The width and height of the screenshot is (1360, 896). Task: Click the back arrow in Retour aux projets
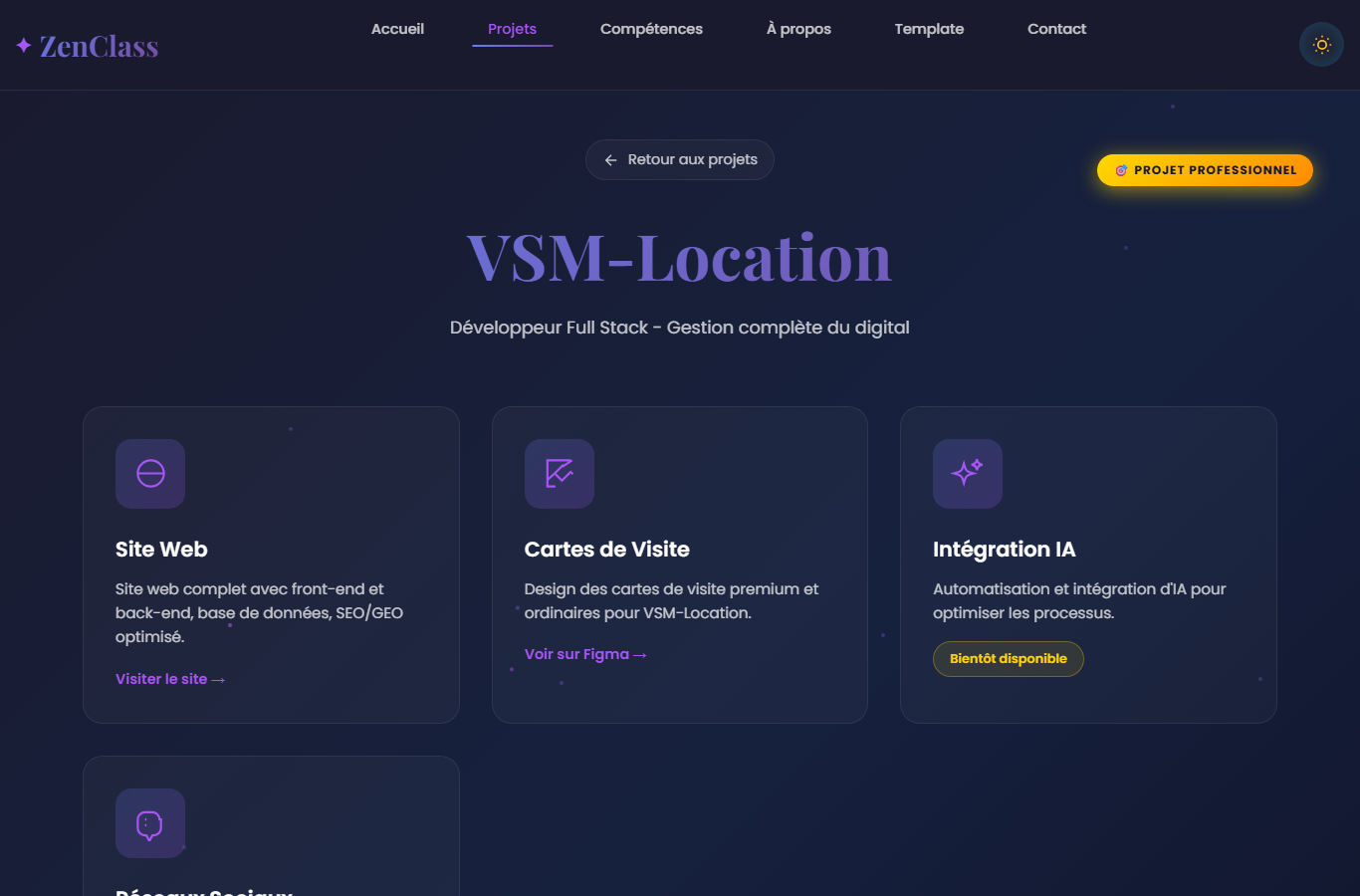coord(611,160)
